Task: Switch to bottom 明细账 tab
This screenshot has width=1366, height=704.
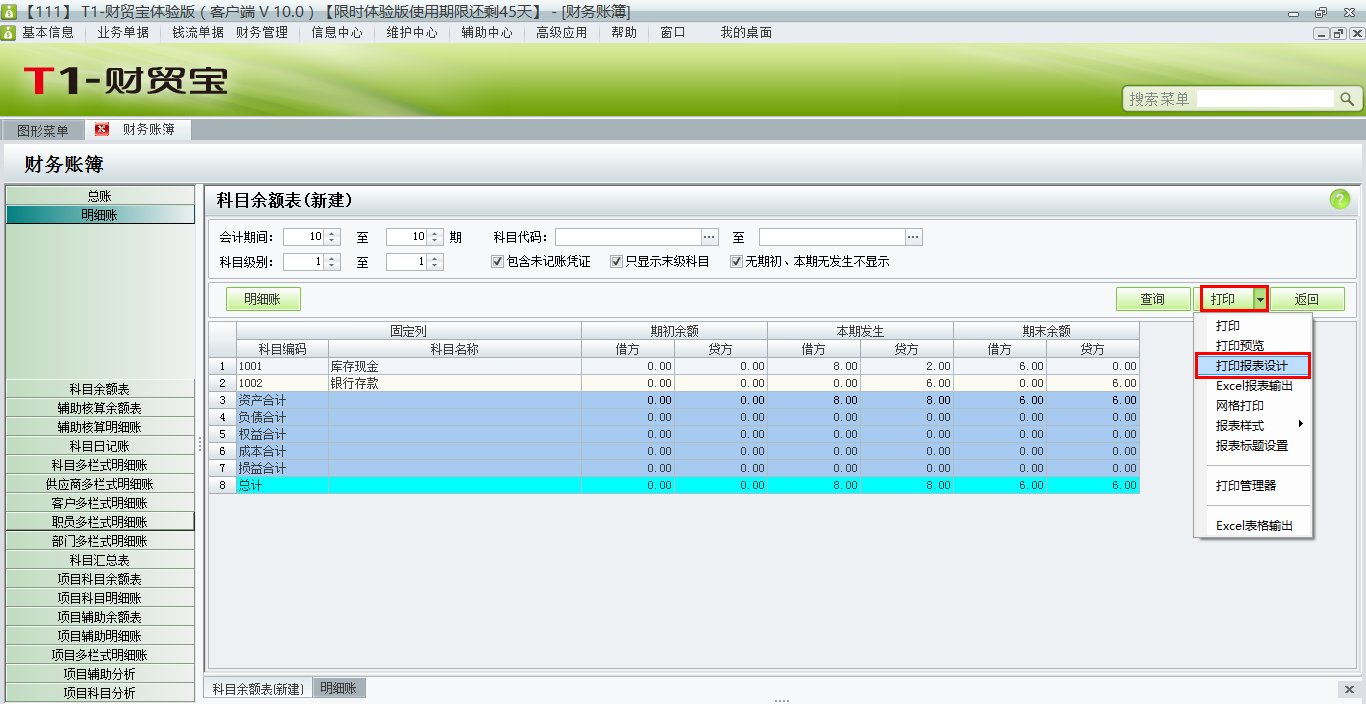Action: click(x=339, y=688)
